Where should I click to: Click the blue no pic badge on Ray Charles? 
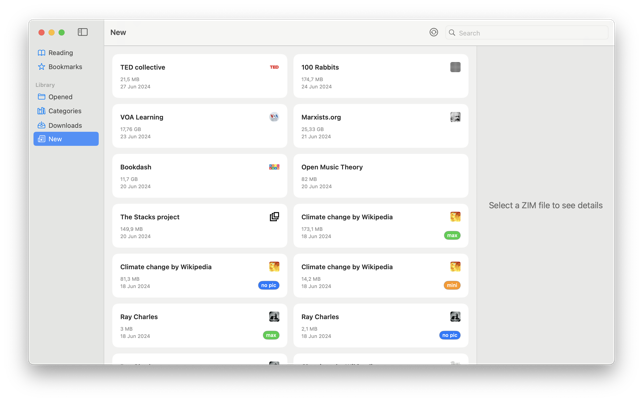coord(450,335)
